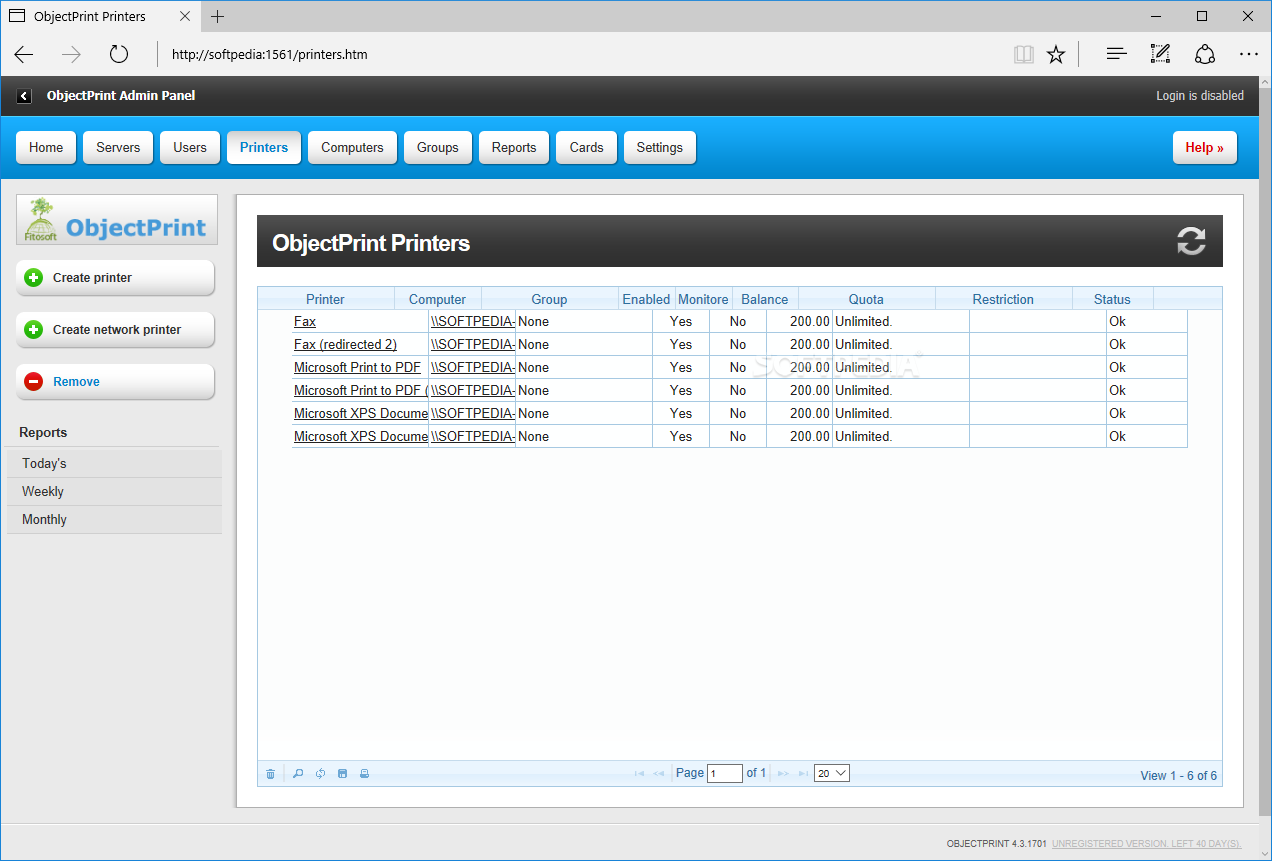
Task: Sort by the Status column header
Action: point(1112,299)
